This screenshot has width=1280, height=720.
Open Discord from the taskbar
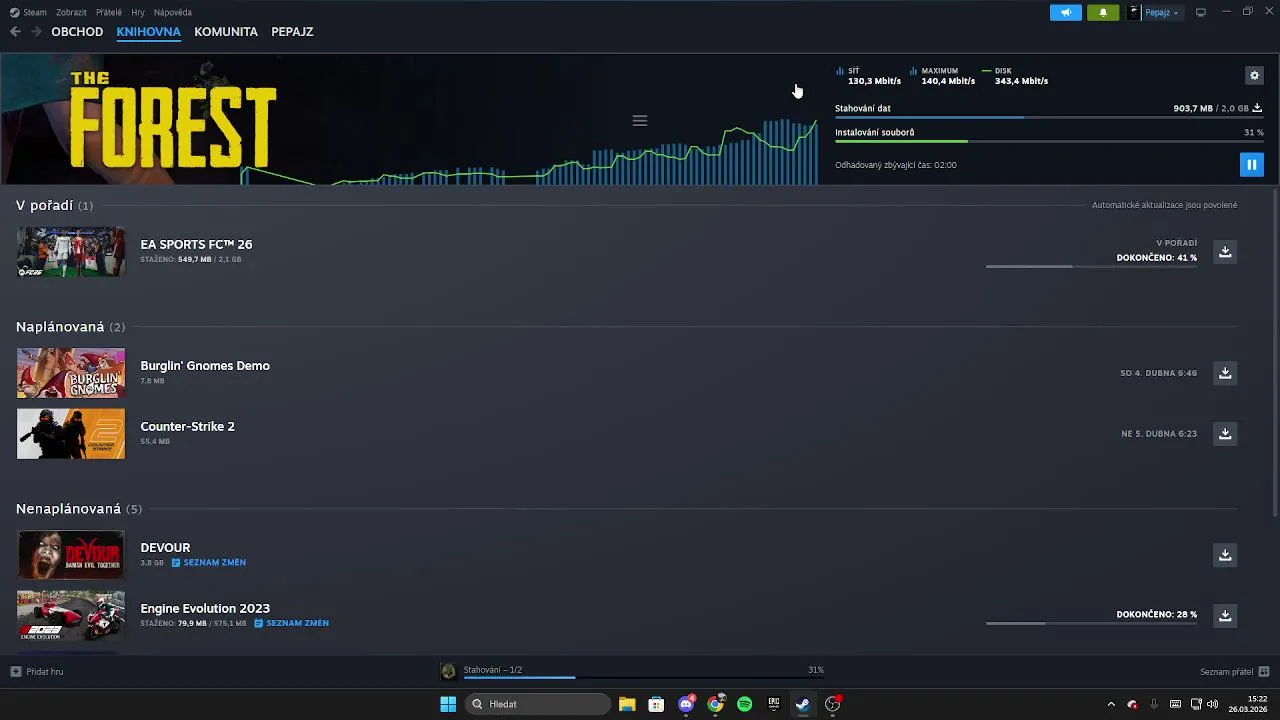pos(686,704)
